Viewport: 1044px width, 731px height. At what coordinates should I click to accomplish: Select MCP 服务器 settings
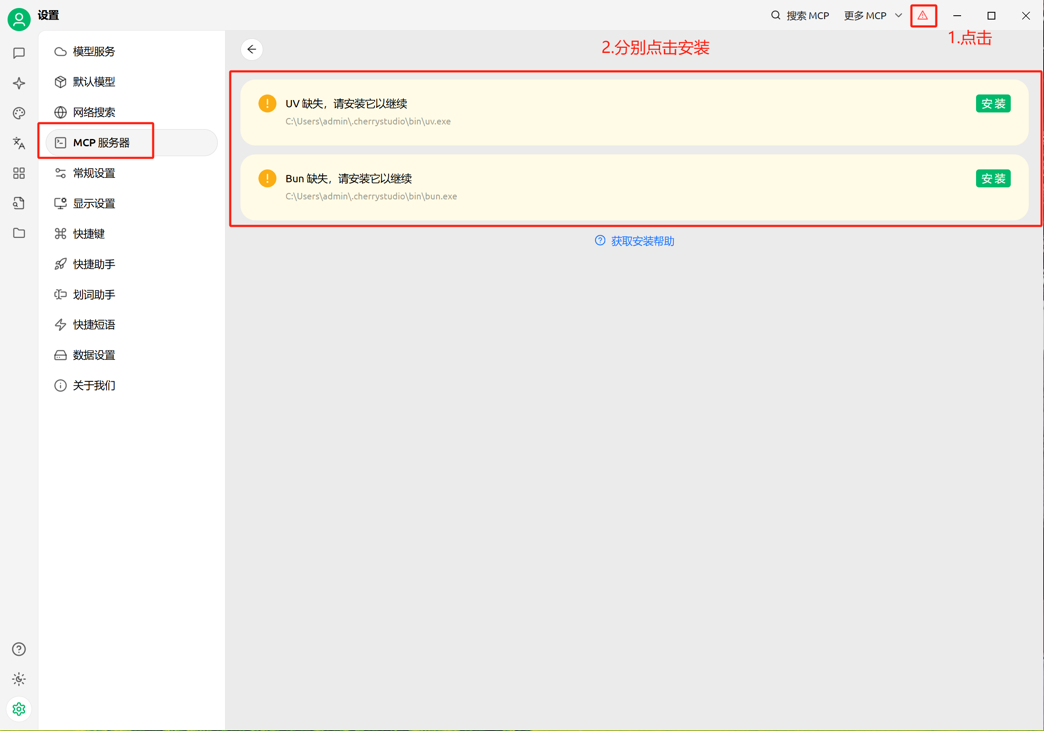[x=131, y=142]
